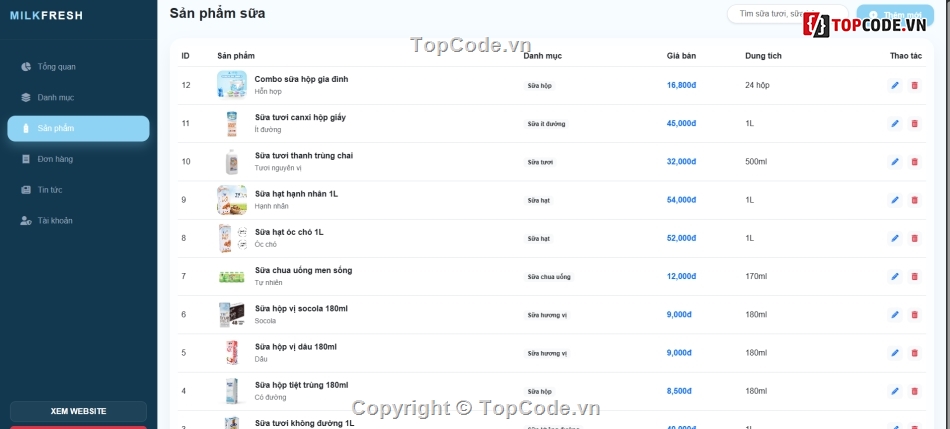Delete Sữa hộp vị socola 180ml product
The image size is (950, 429).
pyautogui.click(x=914, y=314)
